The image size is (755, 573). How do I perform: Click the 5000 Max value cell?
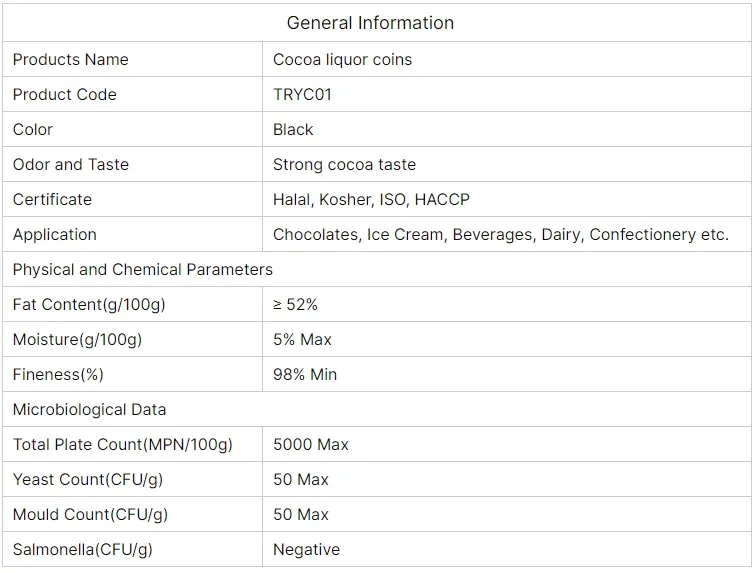pos(311,445)
